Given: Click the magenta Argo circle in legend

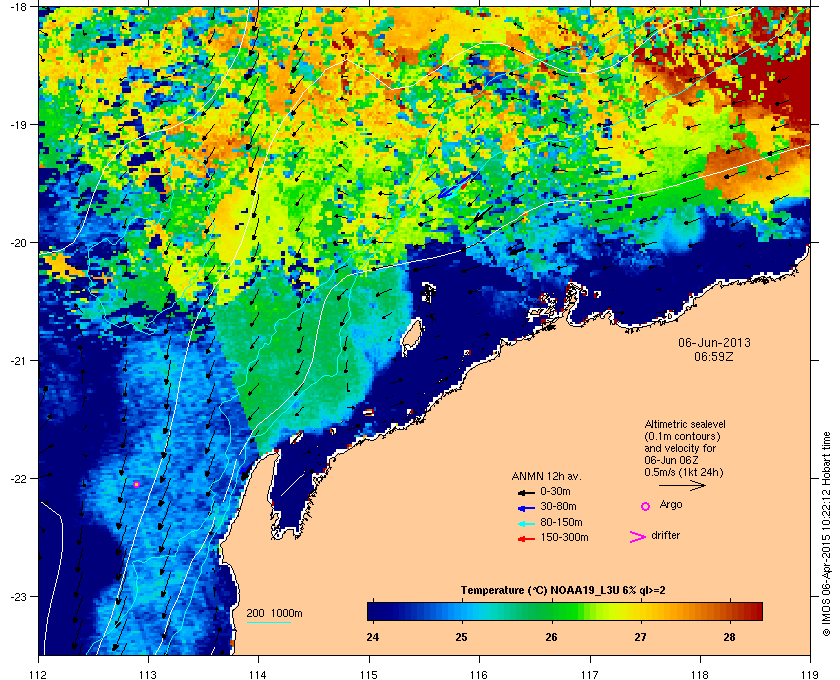Looking at the screenshot, I should [645, 506].
